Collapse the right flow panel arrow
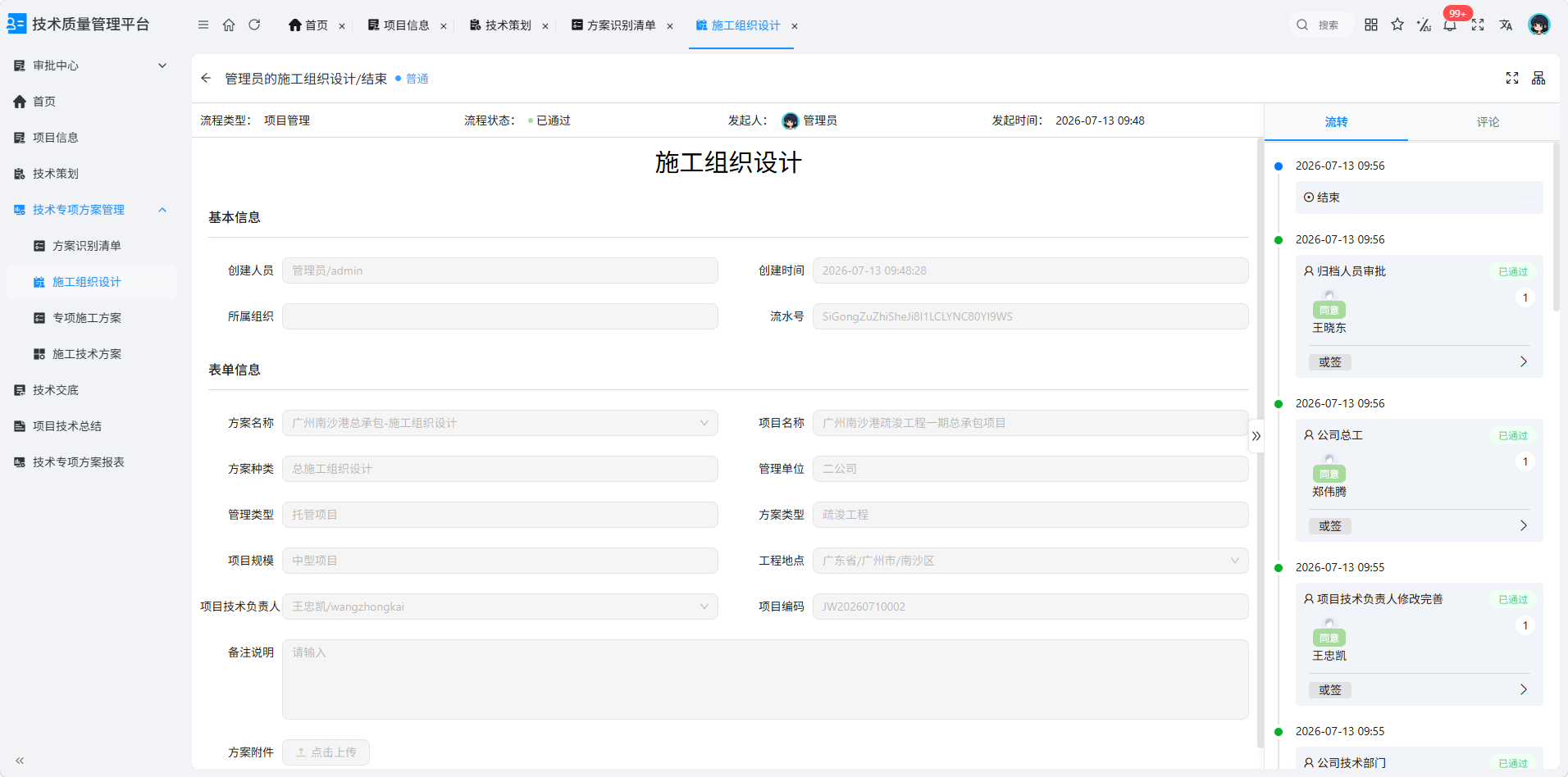The height and width of the screenshot is (777, 1568). pos(1256,436)
